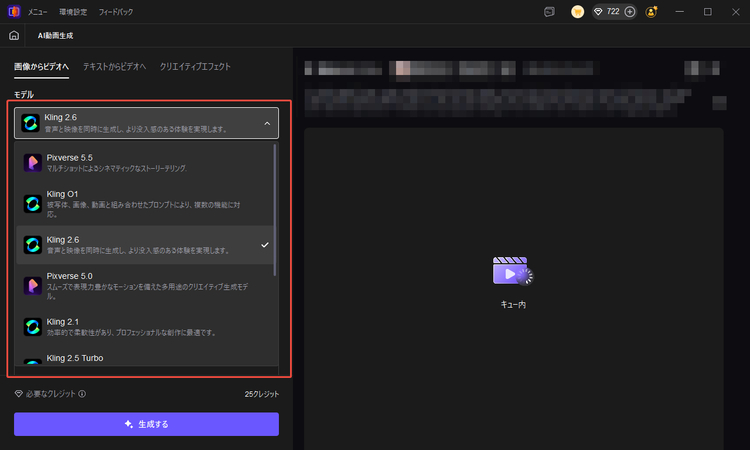Select Kling 2.1 from the model list
Image resolution: width=750 pixels, height=450 pixels.
145,327
